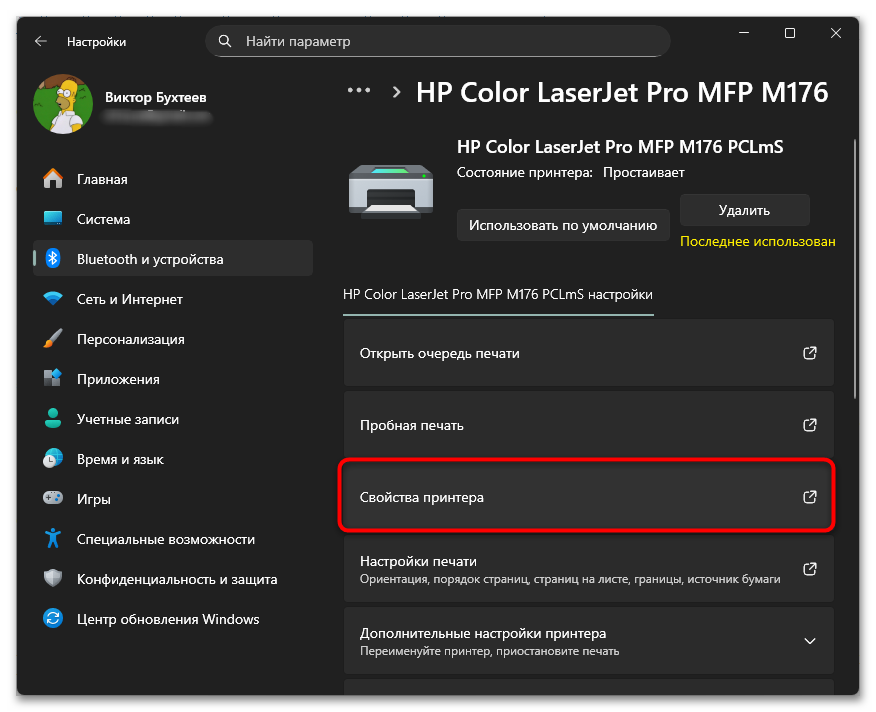Click the search magnifier icon
Screen dimensions: 876x712
pyautogui.click(x=225, y=41)
